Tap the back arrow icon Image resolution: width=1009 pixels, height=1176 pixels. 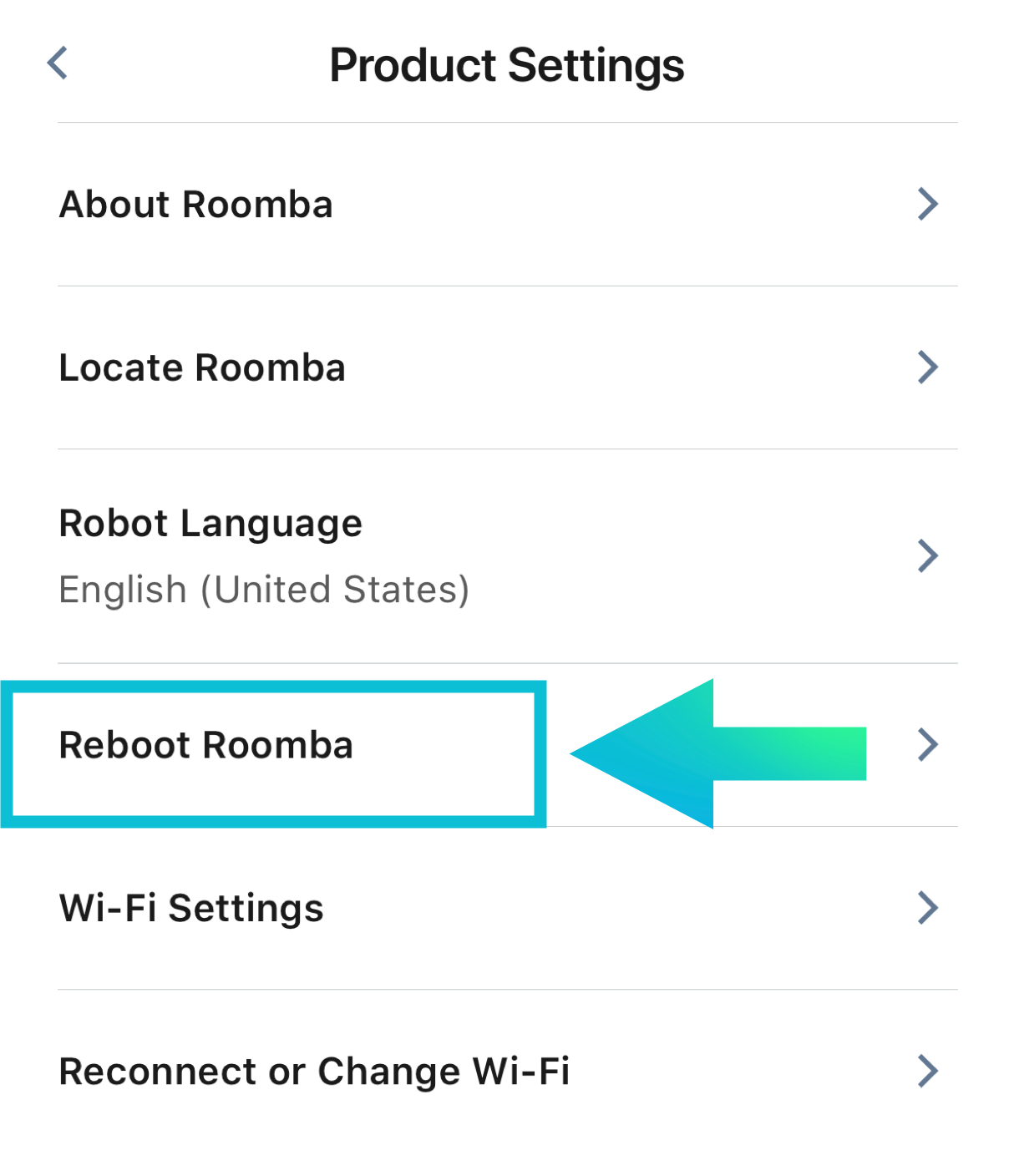57,63
